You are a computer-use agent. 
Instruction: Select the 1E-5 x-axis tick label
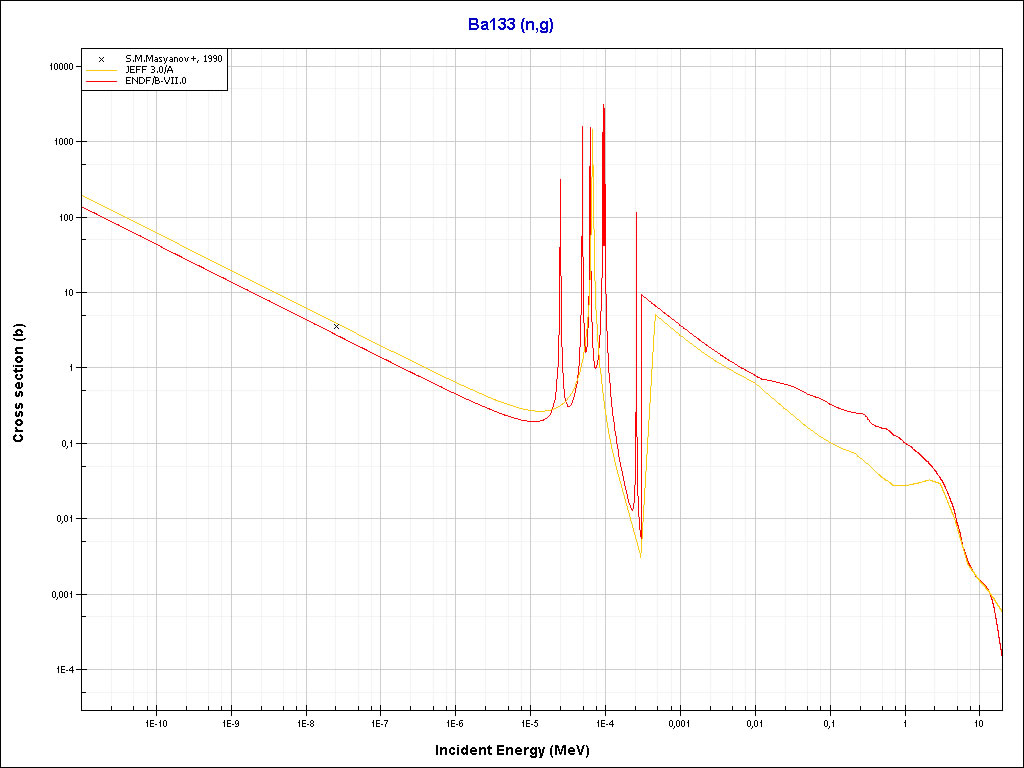tap(530, 722)
